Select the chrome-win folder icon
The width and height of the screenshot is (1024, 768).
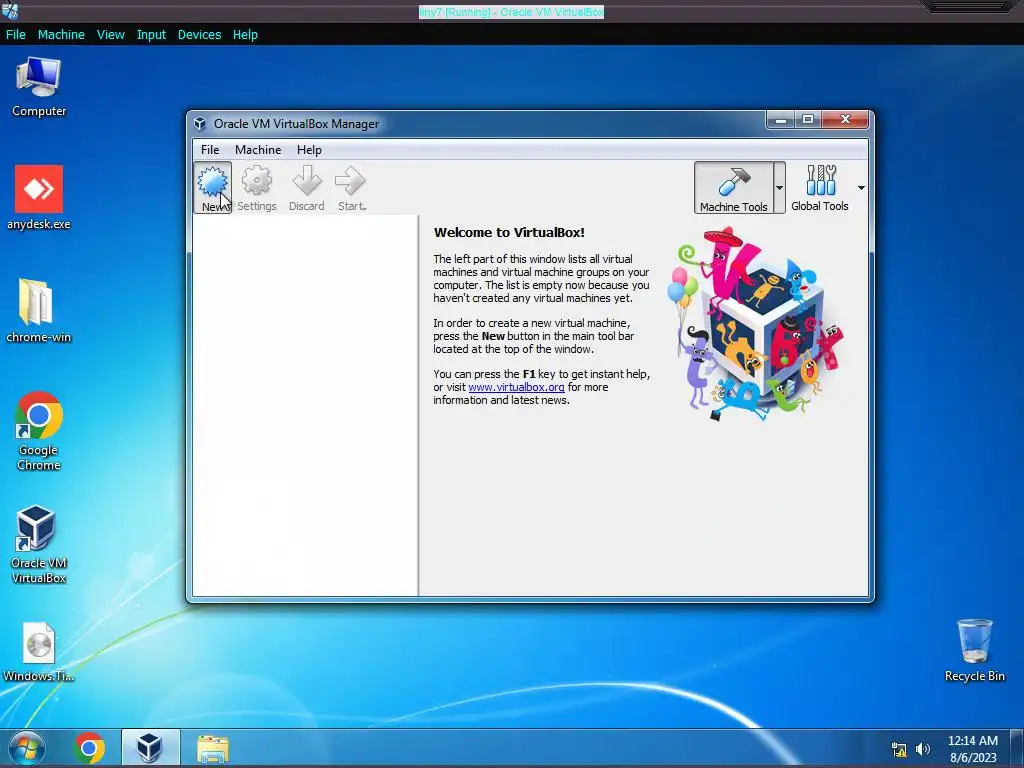click(x=39, y=312)
